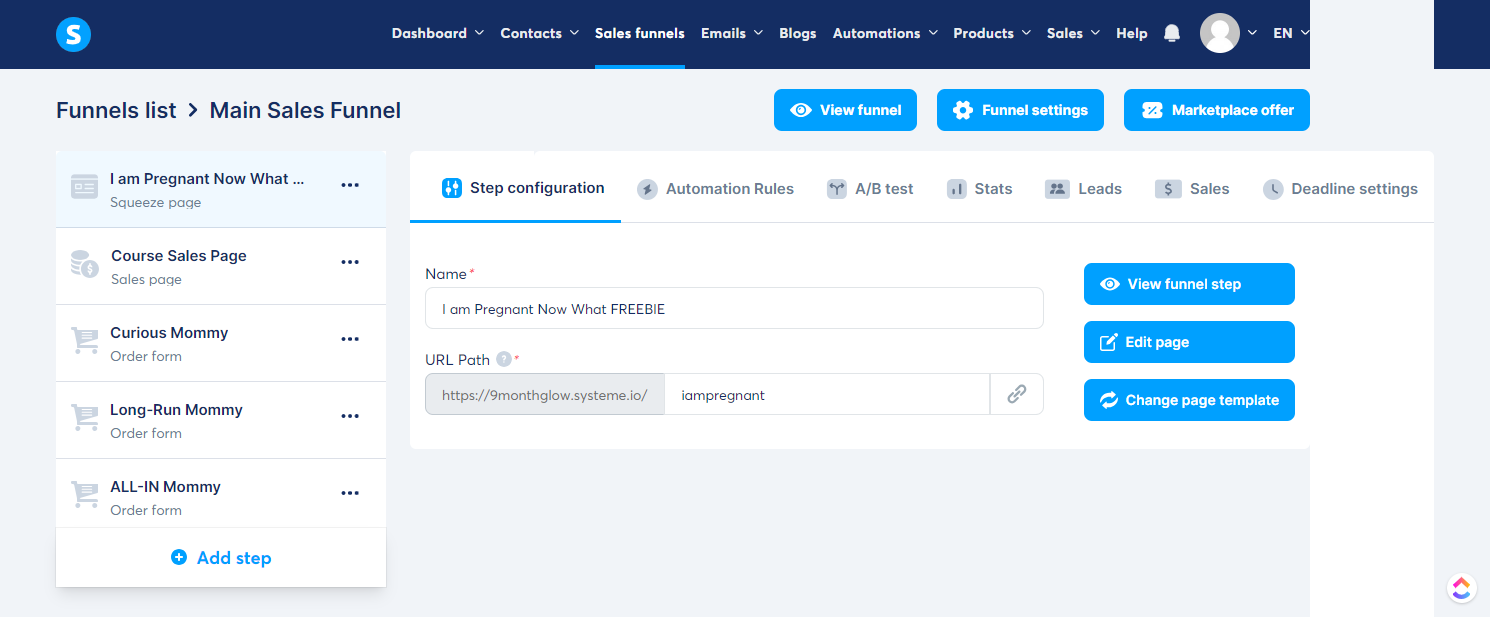Expand the Automations dropdown menu
1490x617 pixels.
(x=885, y=33)
